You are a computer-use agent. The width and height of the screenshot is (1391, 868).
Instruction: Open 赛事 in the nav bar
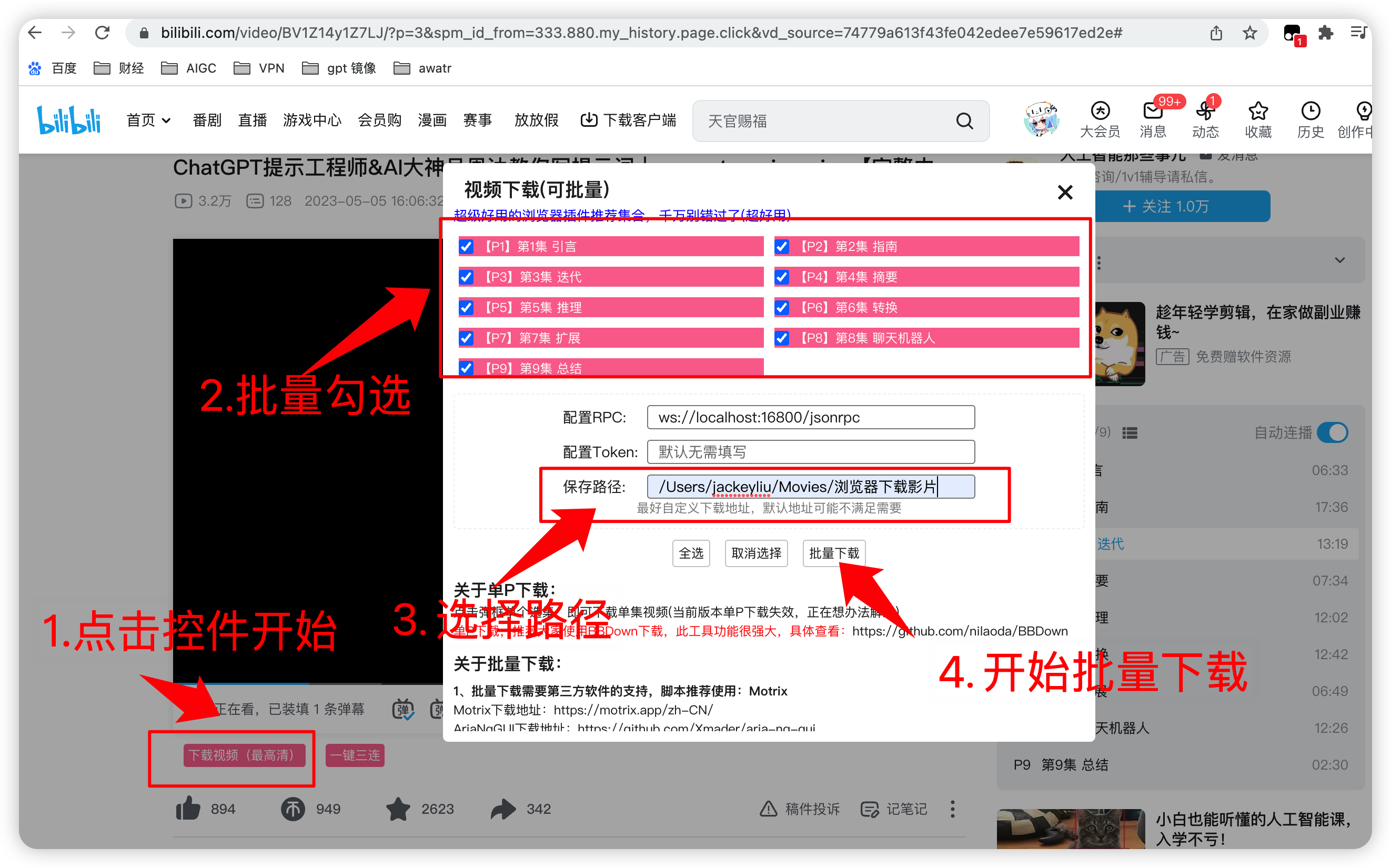point(478,120)
